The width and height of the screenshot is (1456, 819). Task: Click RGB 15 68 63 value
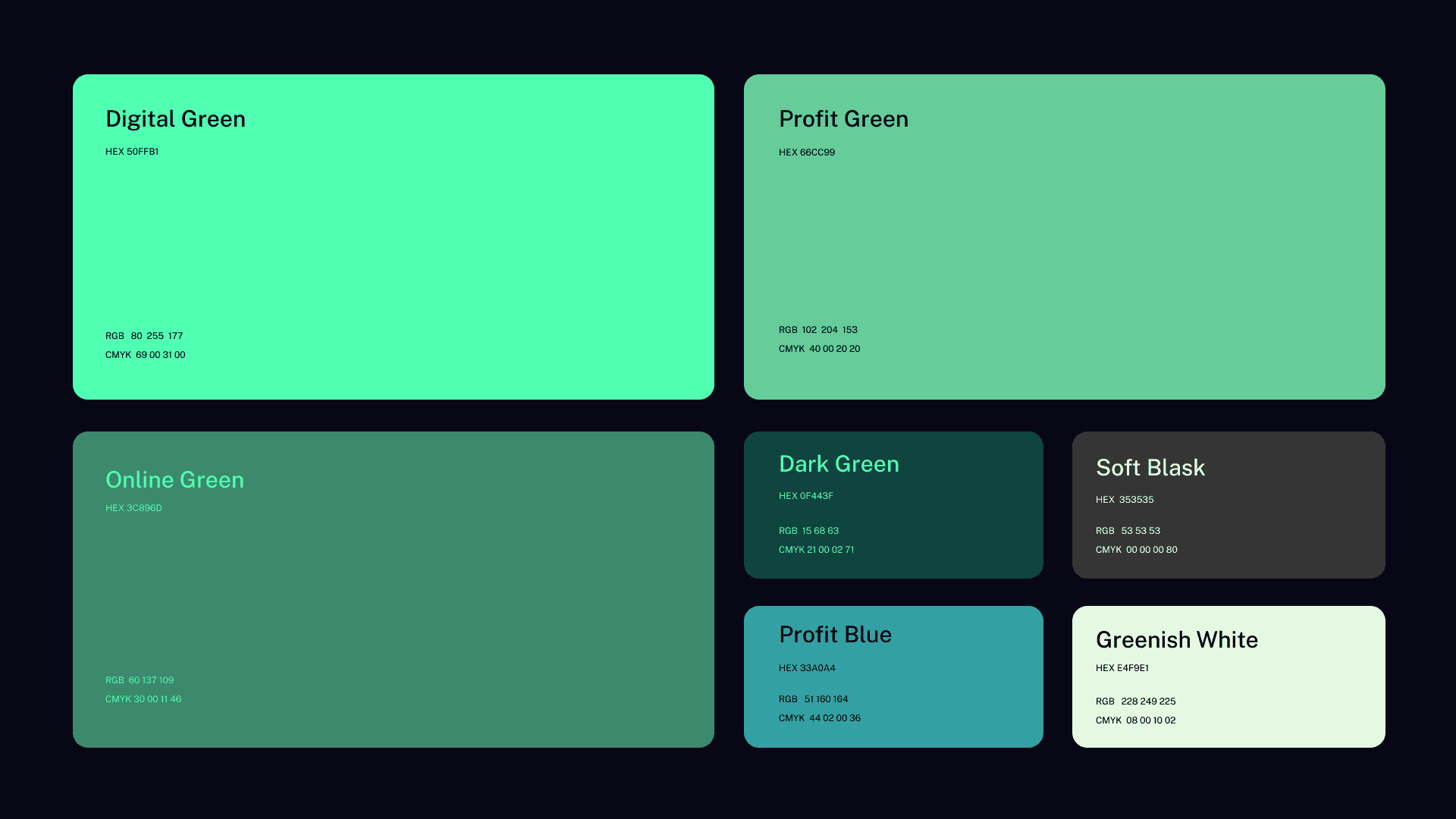(x=809, y=531)
